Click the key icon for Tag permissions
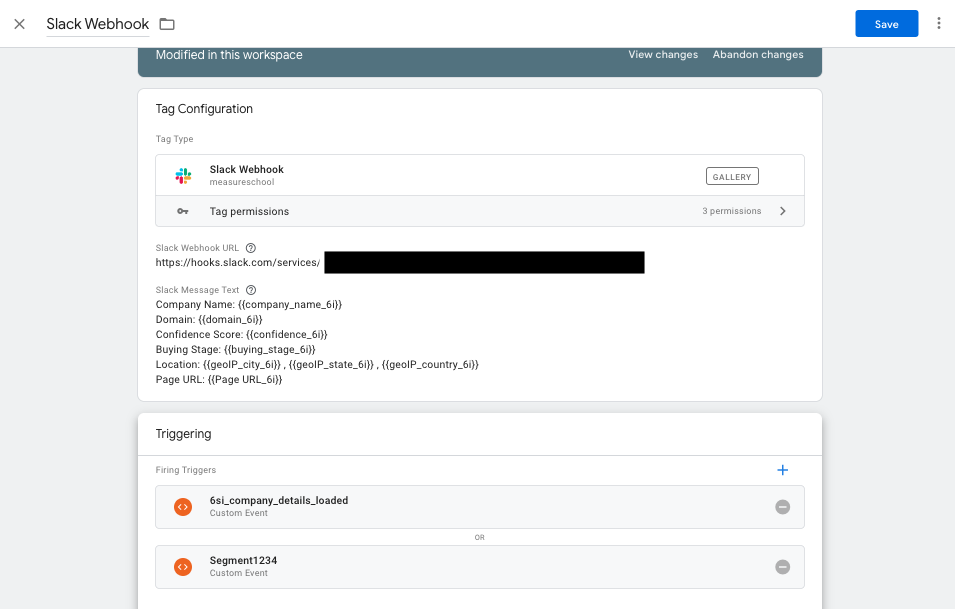The width and height of the screenshot is (955, 609). [x=183, y=211]
